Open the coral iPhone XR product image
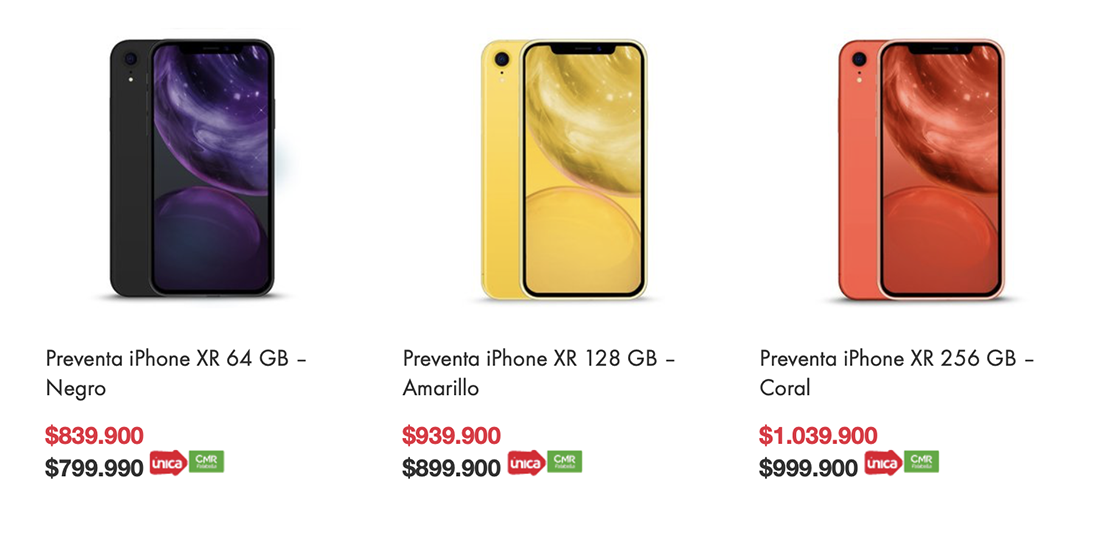This screenshot has width=1100, height=556. point(921,169)
